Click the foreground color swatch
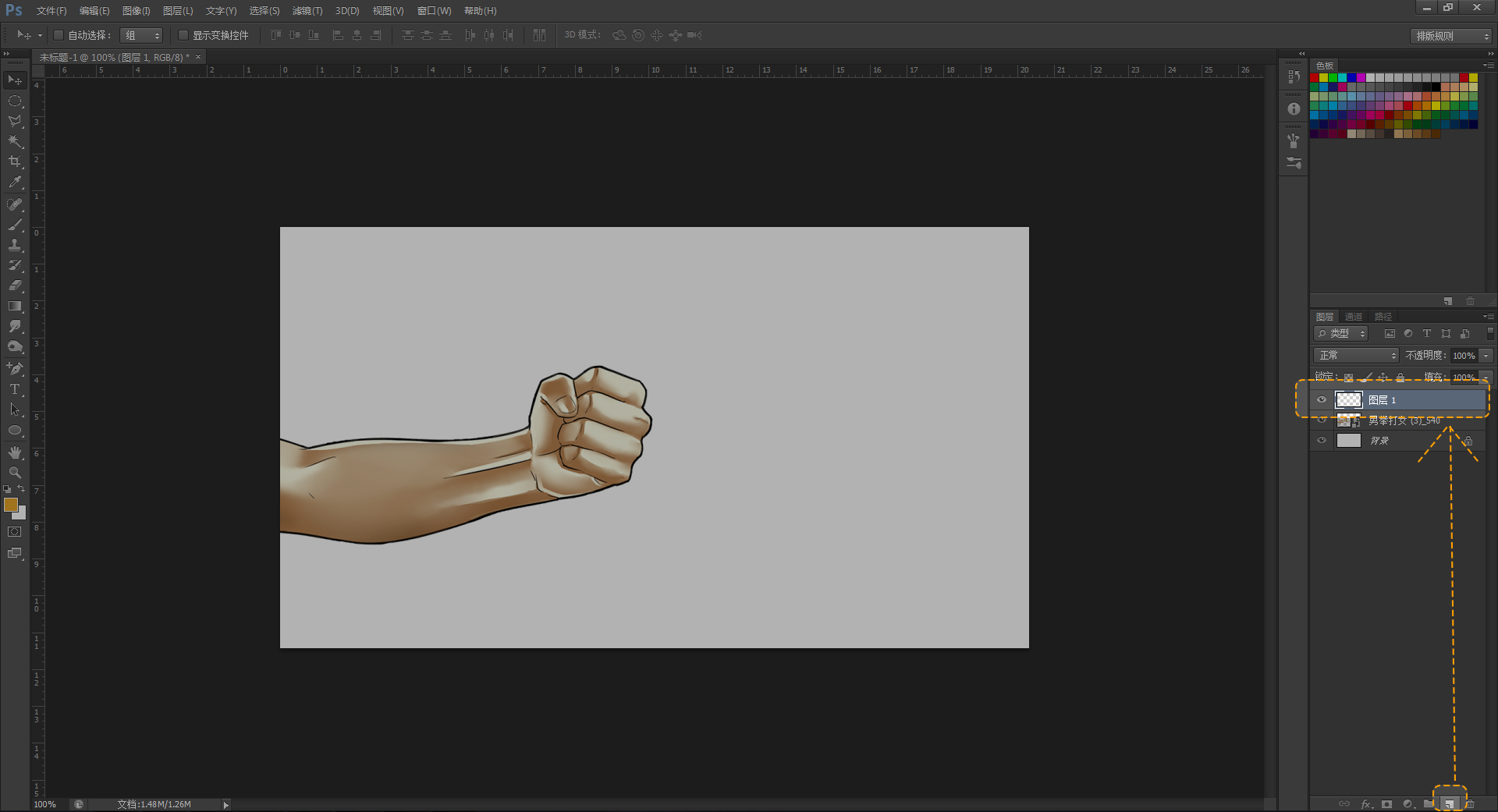Screen dimensions: 1498x812 [11, 505]
